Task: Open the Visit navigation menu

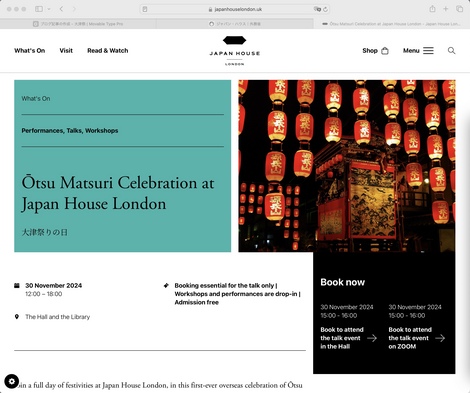Action: pos(66,51)
